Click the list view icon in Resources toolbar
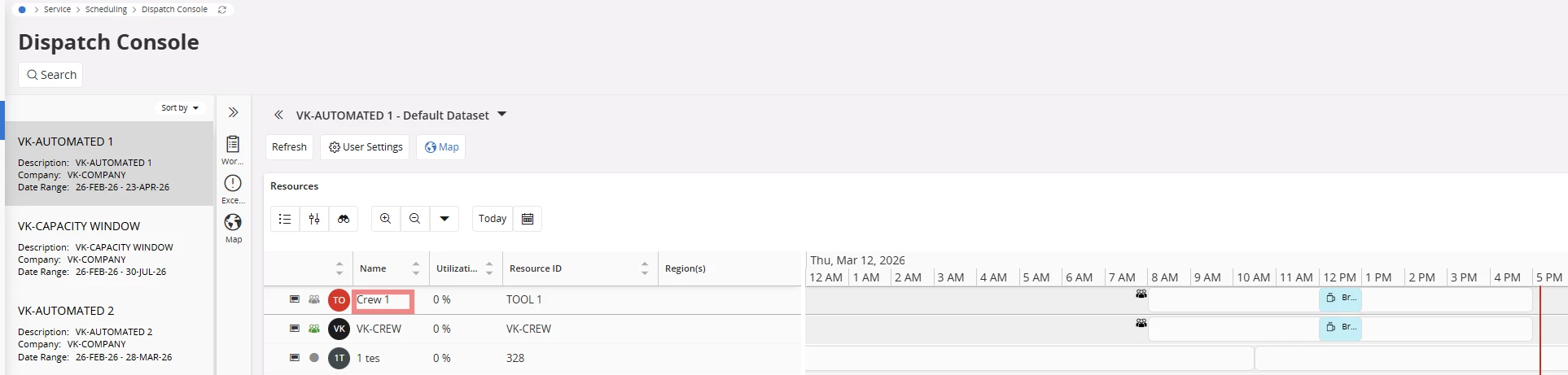 (x=285, y=219)
